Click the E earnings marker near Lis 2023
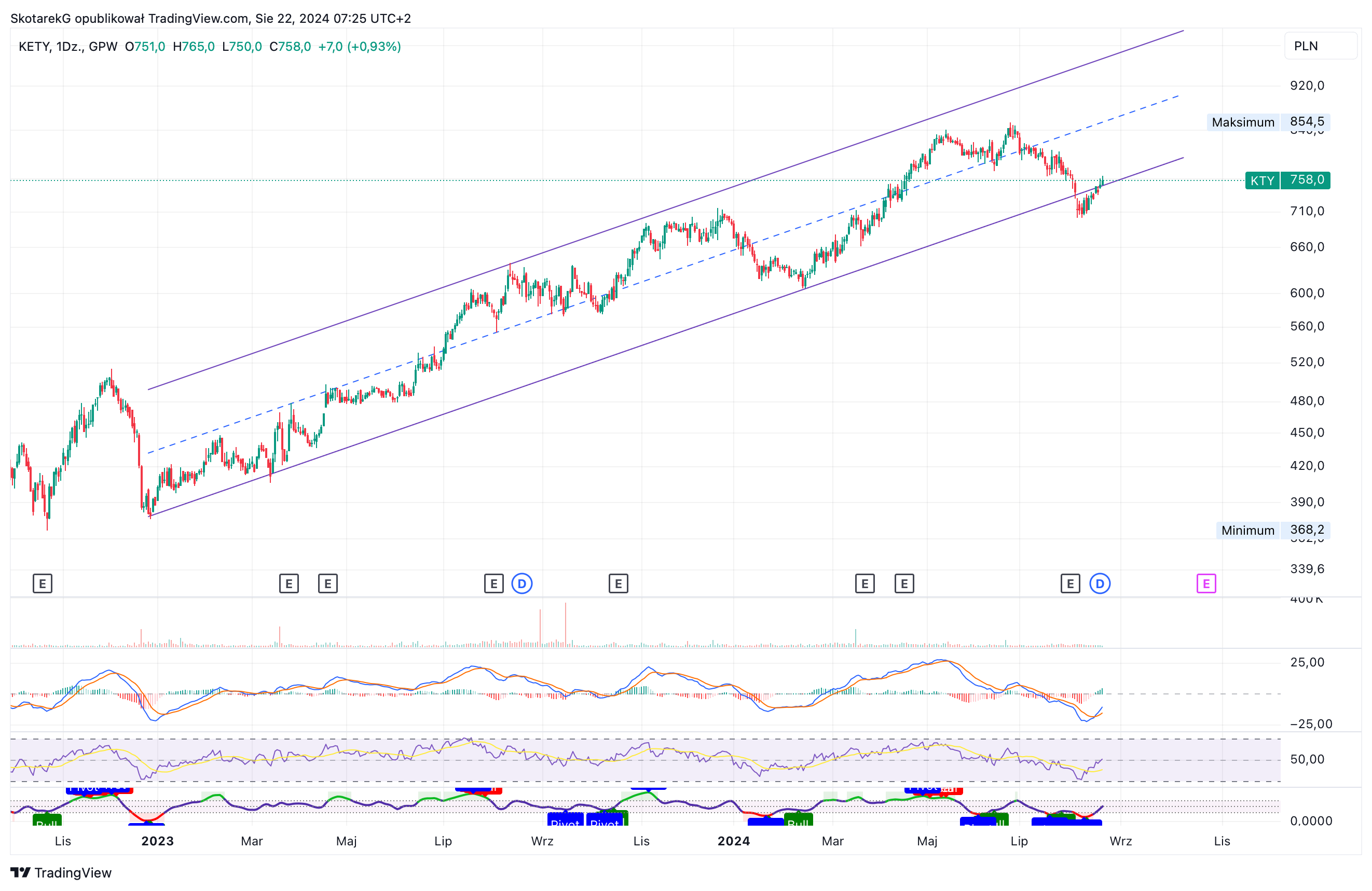Image resolution: width=1372 pixels, height=891 pixels. coord(619,584)
